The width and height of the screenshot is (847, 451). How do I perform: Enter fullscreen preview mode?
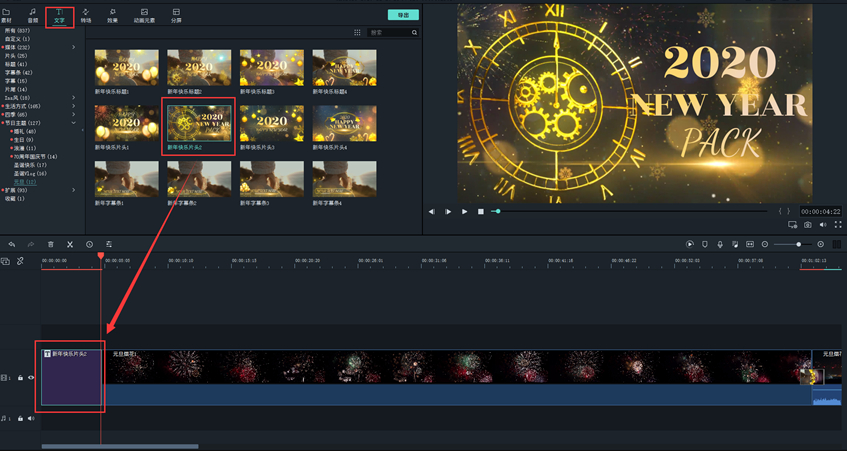click(x=838, y=225)
